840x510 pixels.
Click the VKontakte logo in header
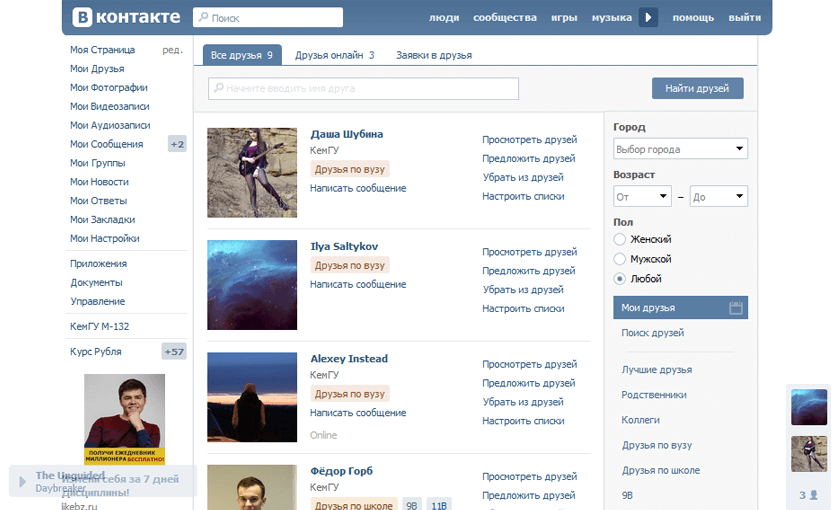tap(126, 17)
